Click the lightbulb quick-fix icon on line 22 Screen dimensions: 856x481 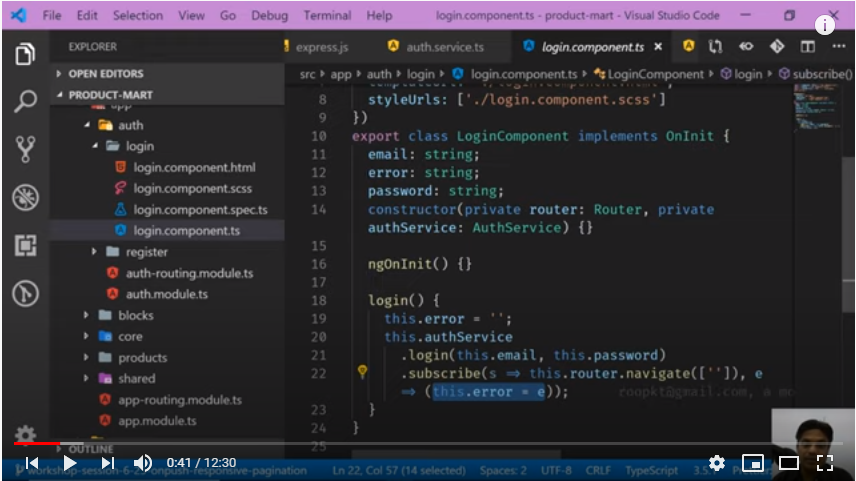(x=362, y=371)
